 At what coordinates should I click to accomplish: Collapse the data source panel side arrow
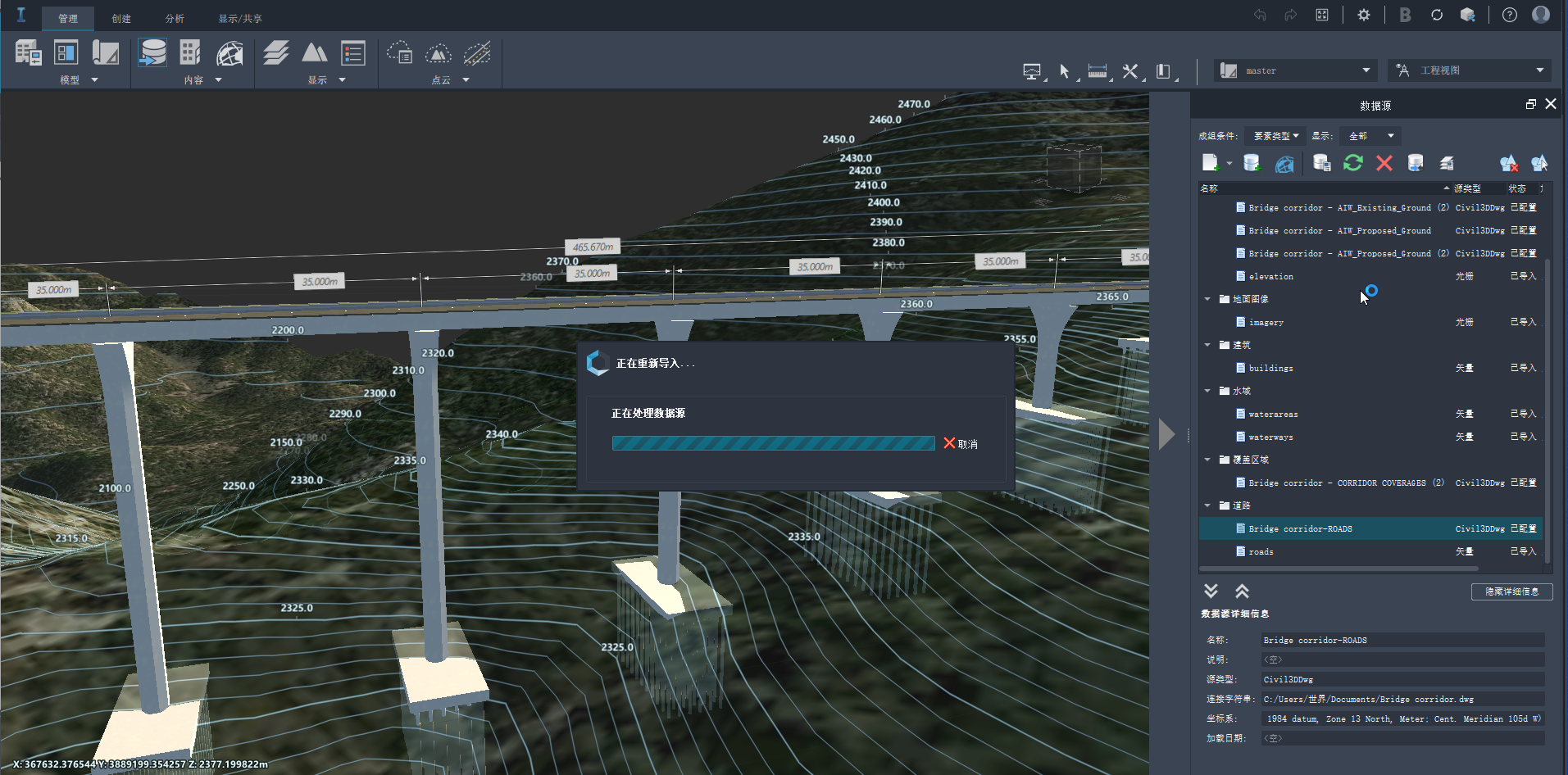(1167, 434)
